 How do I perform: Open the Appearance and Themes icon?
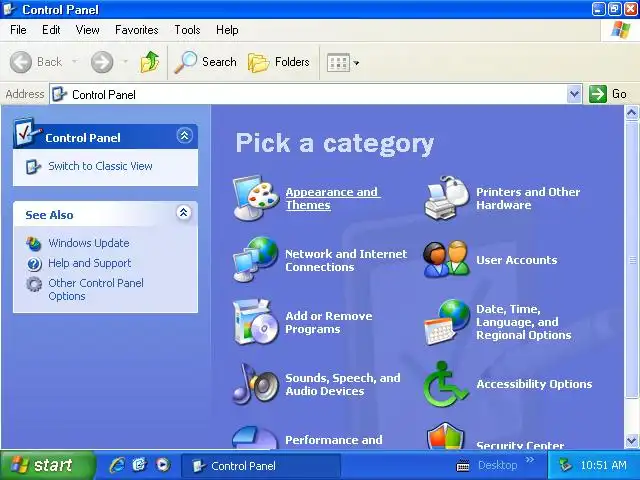click(x=256, y=198)
